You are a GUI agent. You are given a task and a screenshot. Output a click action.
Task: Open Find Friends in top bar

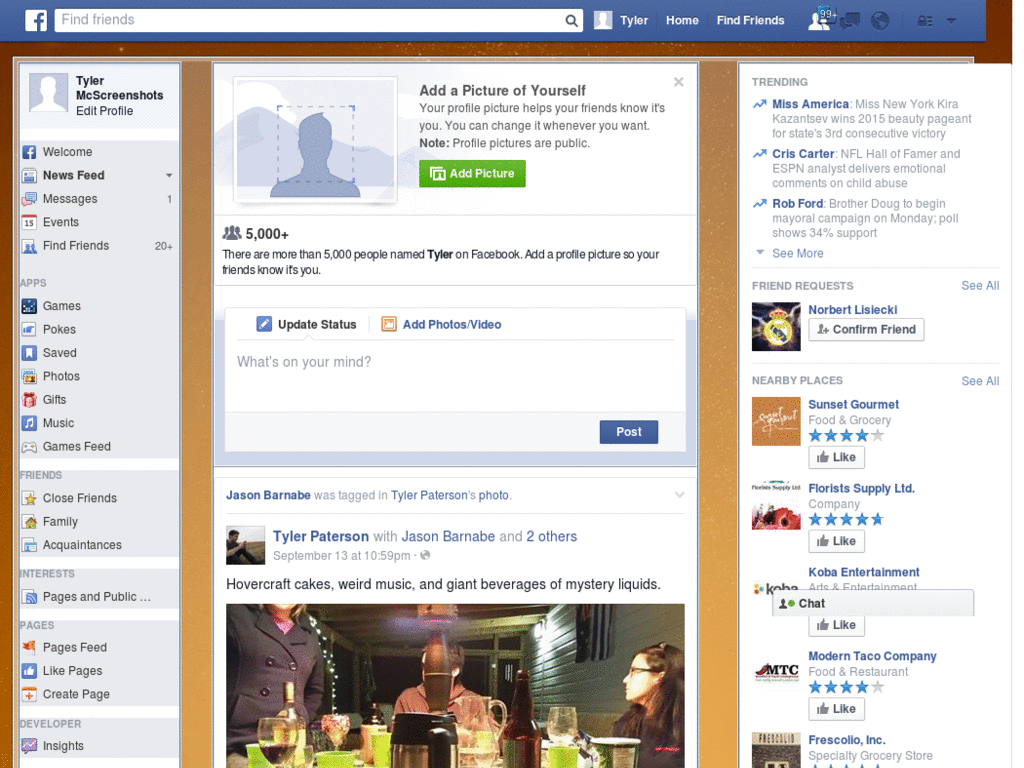[750, 20]
